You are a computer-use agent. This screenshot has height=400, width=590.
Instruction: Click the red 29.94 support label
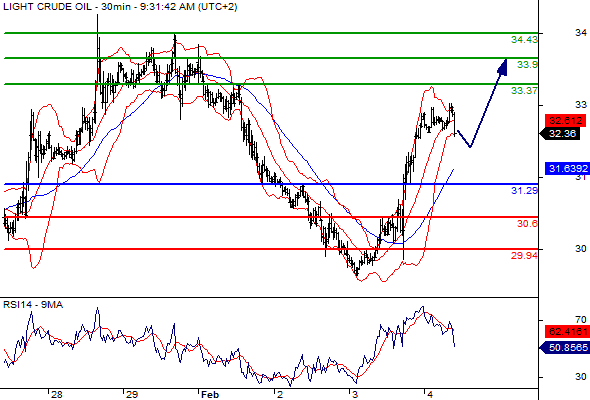tap(524, 256)
